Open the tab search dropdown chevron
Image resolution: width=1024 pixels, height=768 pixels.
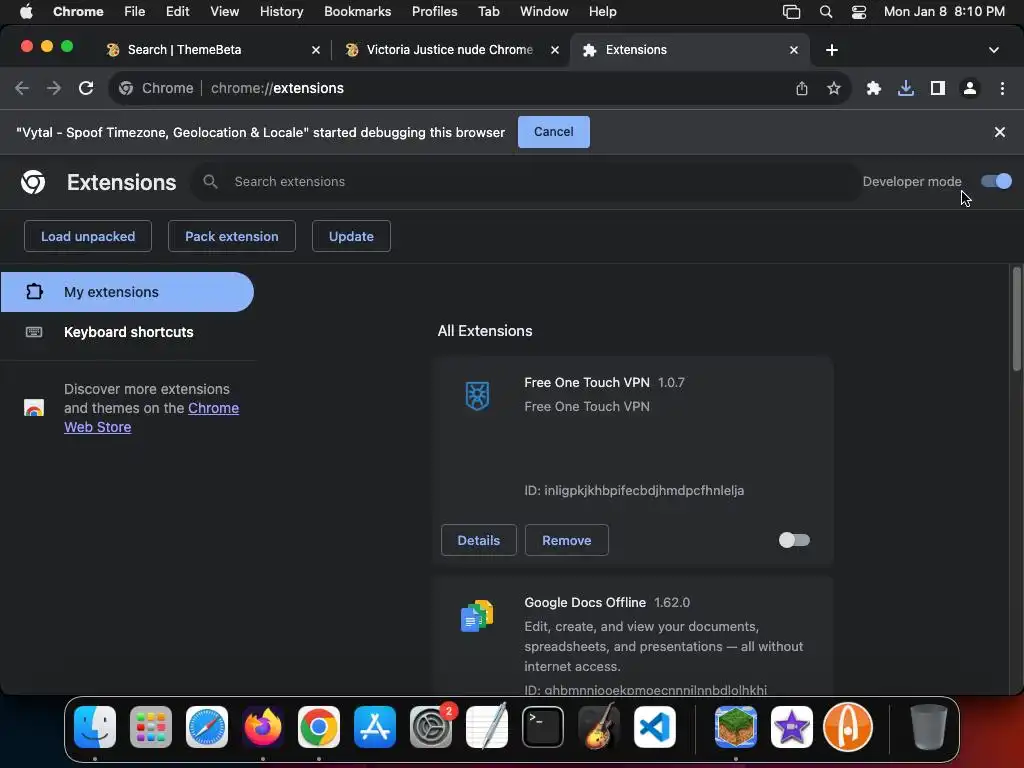coord(994,50)
